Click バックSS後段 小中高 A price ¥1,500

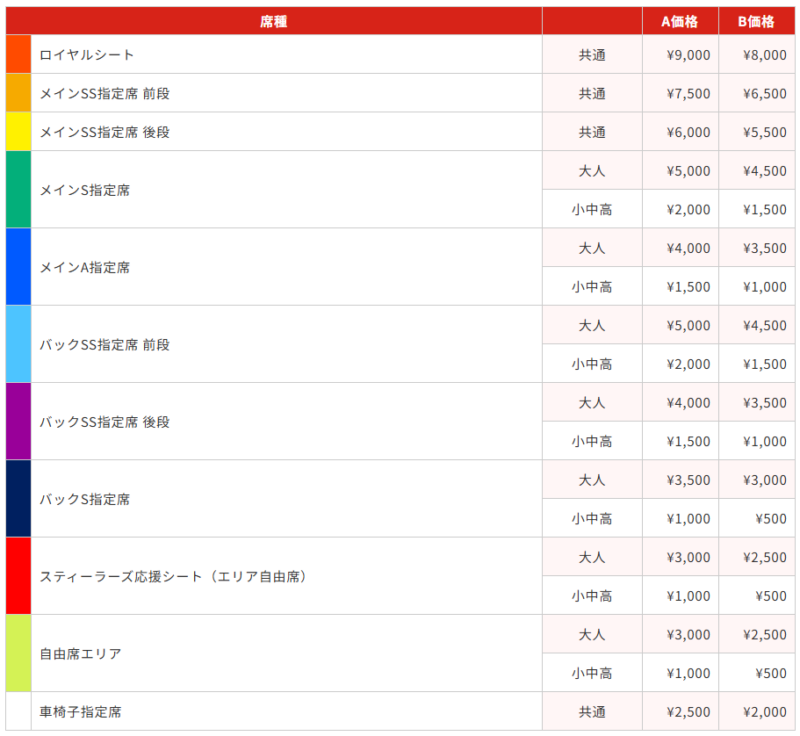pos(688,442)
